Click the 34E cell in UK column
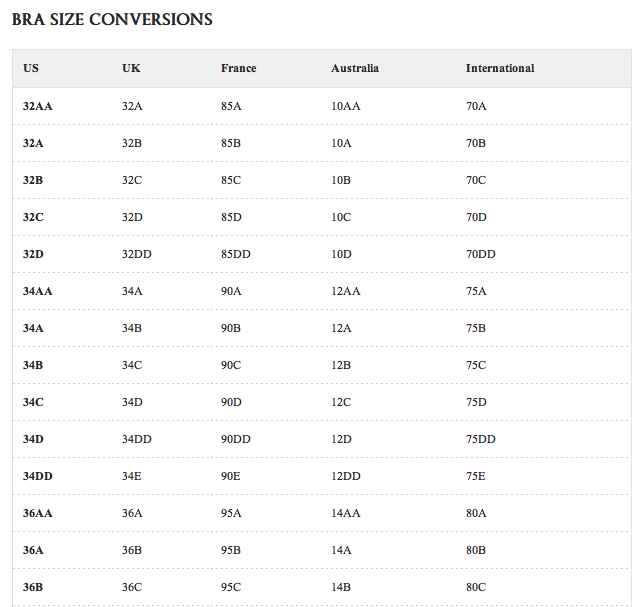 [133, 476]
